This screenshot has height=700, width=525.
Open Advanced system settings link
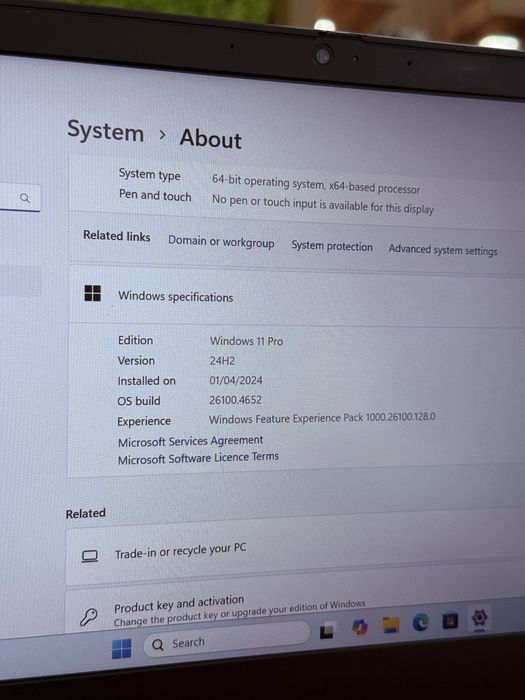click(x=443, y=250)
